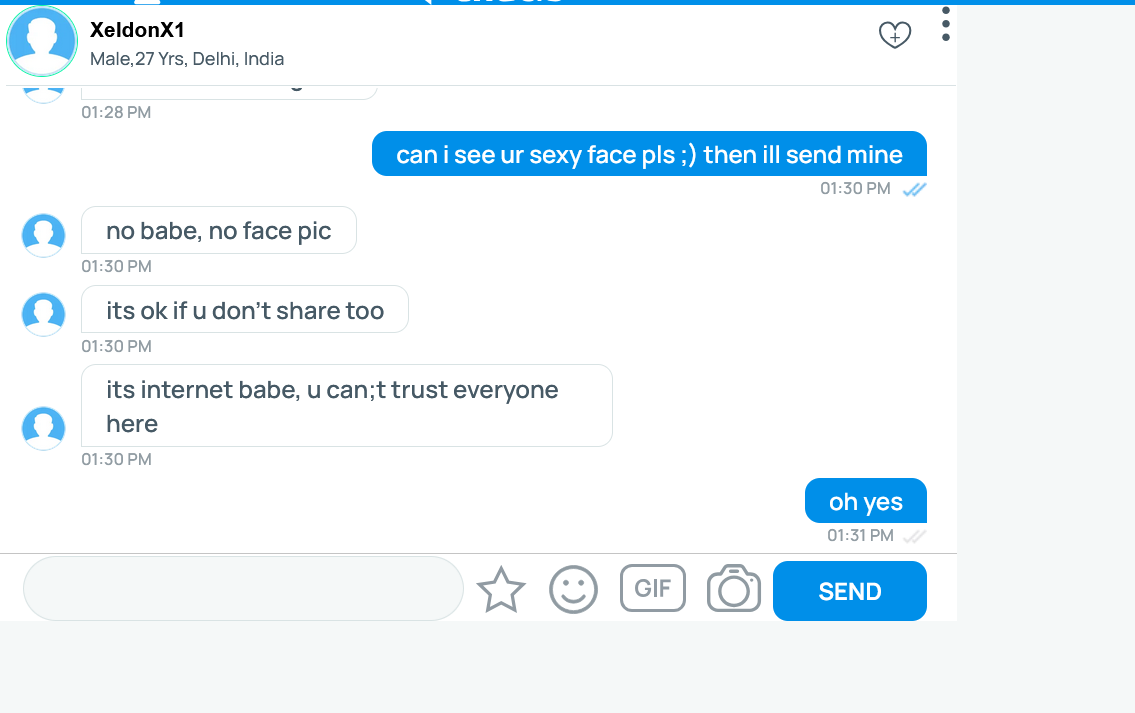Click the XeldonX1 username in header
1135x713 pixels.
137,30
